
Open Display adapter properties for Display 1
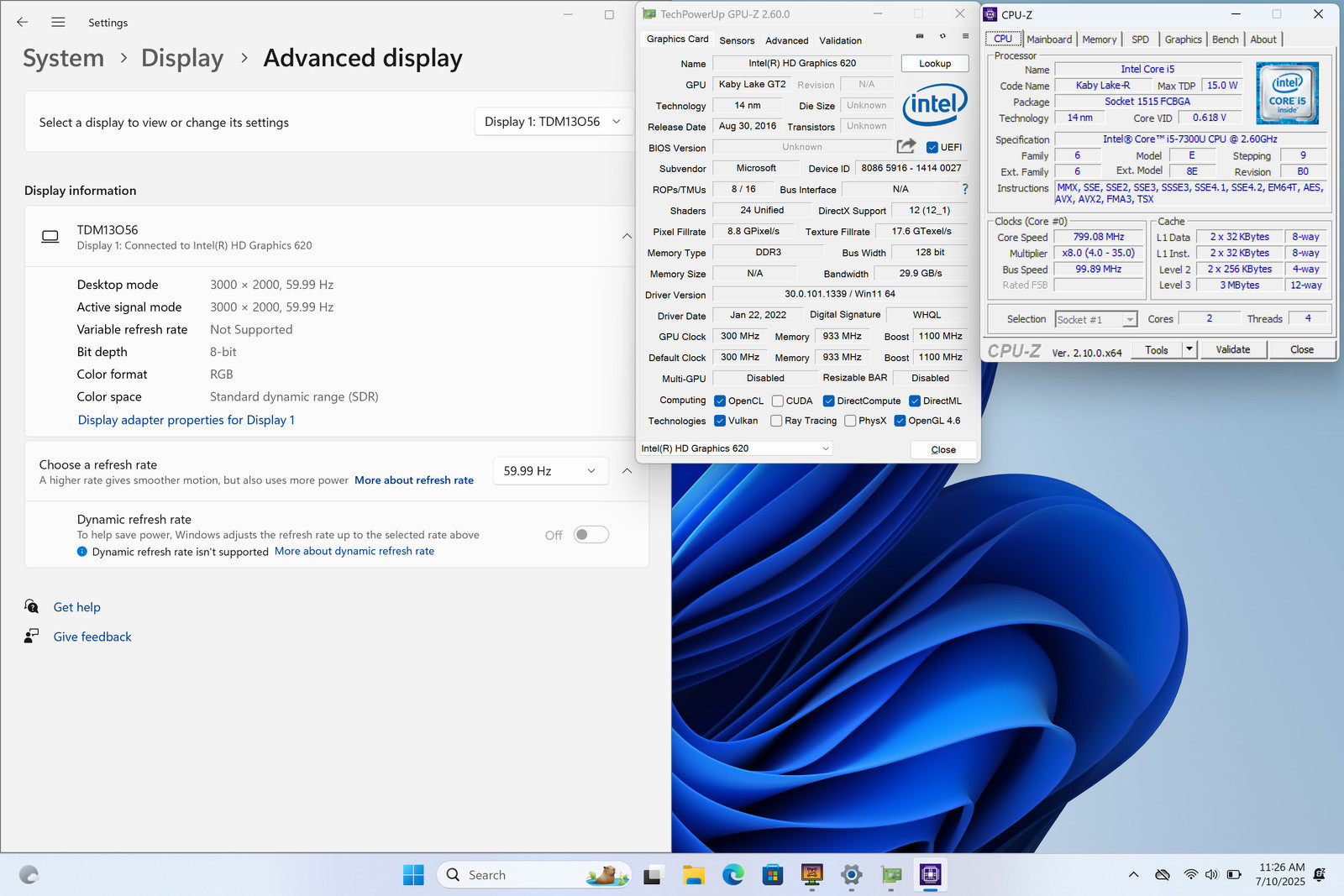tap(186, 420)
